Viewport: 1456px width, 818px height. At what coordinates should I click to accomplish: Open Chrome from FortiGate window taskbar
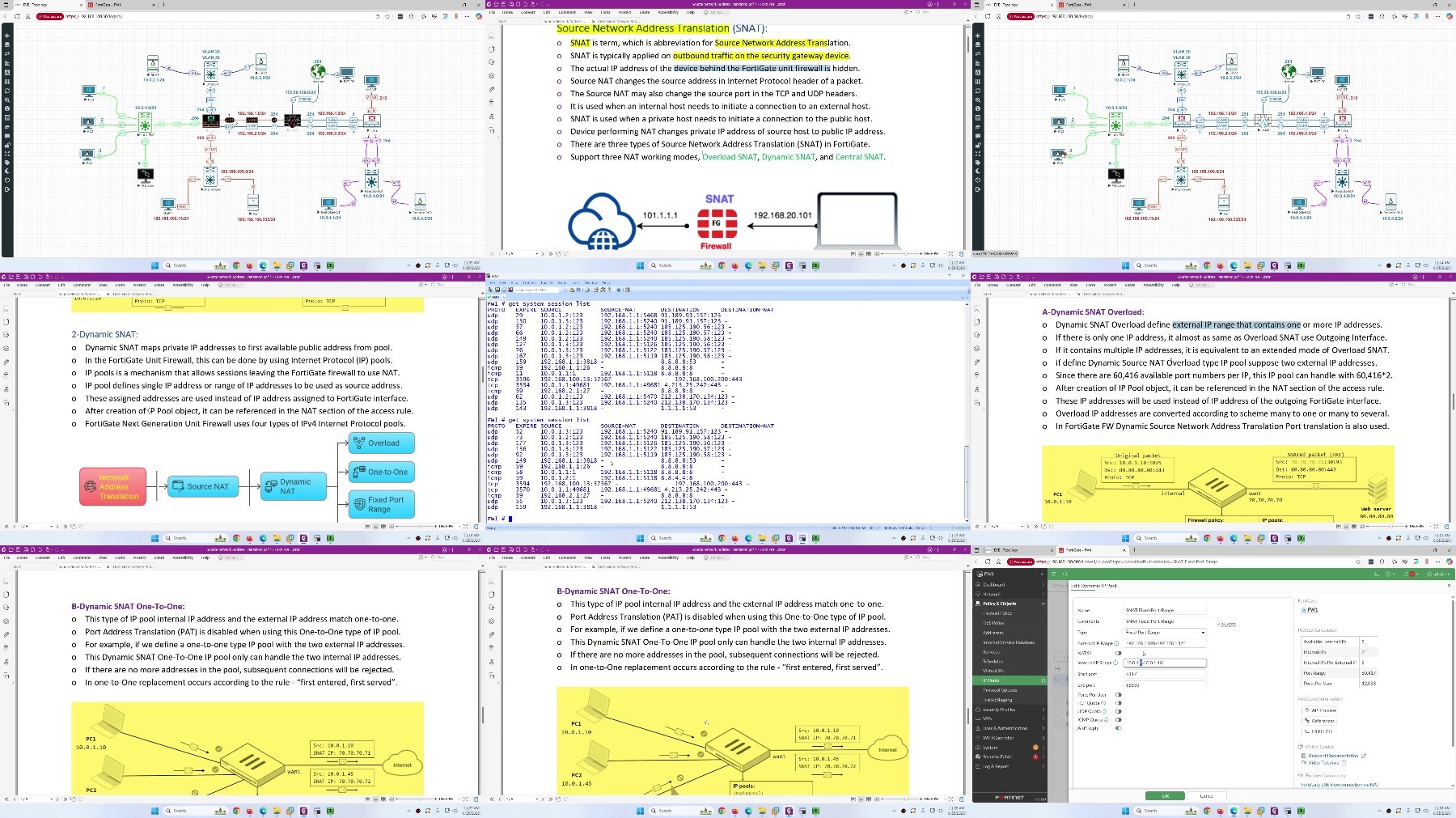tap(1207, 811)
